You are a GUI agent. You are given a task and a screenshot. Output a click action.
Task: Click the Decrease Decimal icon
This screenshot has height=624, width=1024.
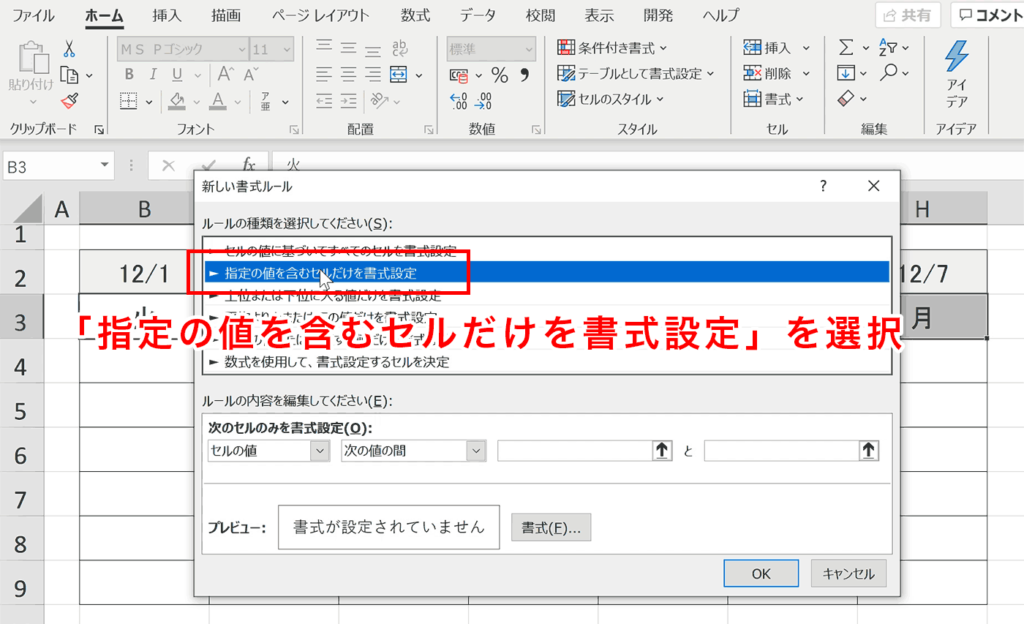tap(484, 101)
